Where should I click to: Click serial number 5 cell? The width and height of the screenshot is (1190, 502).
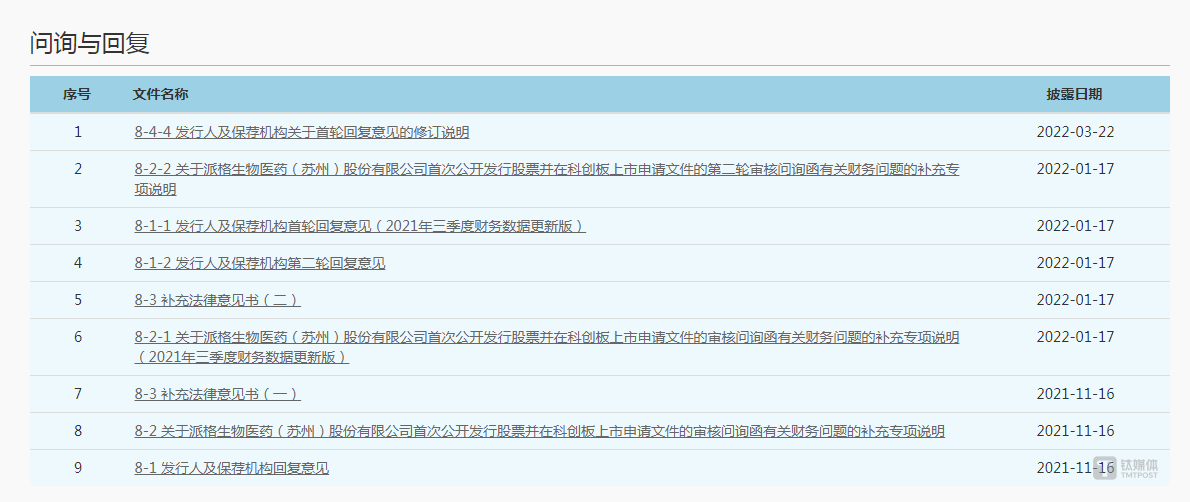tap(77, 300)
